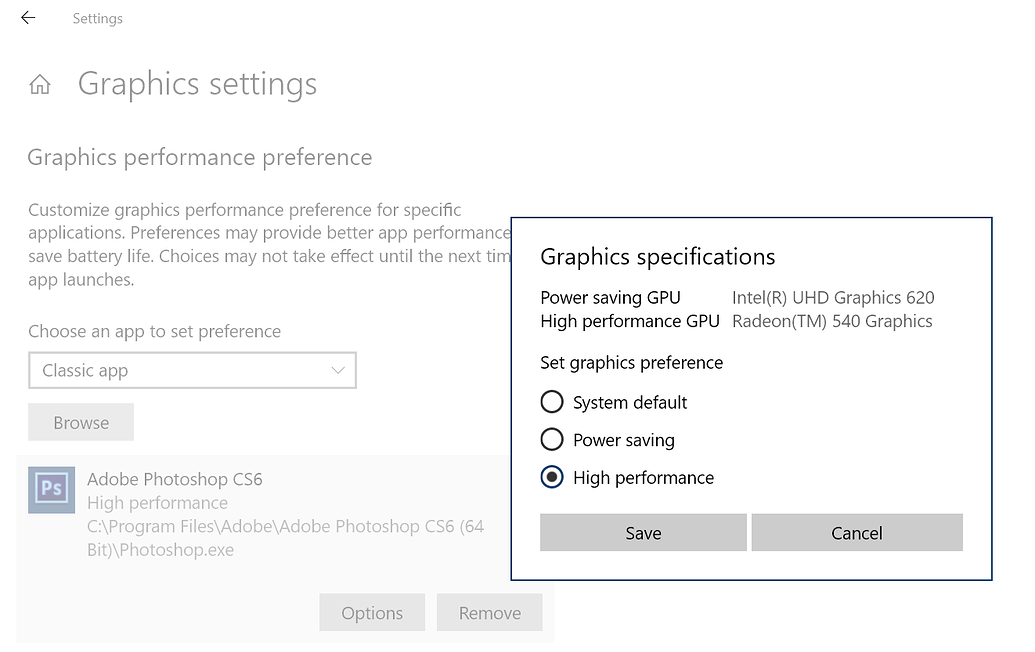Open Options for Adobe Photoshop CS6
The image size is (1035, 652).
(372, 612)
